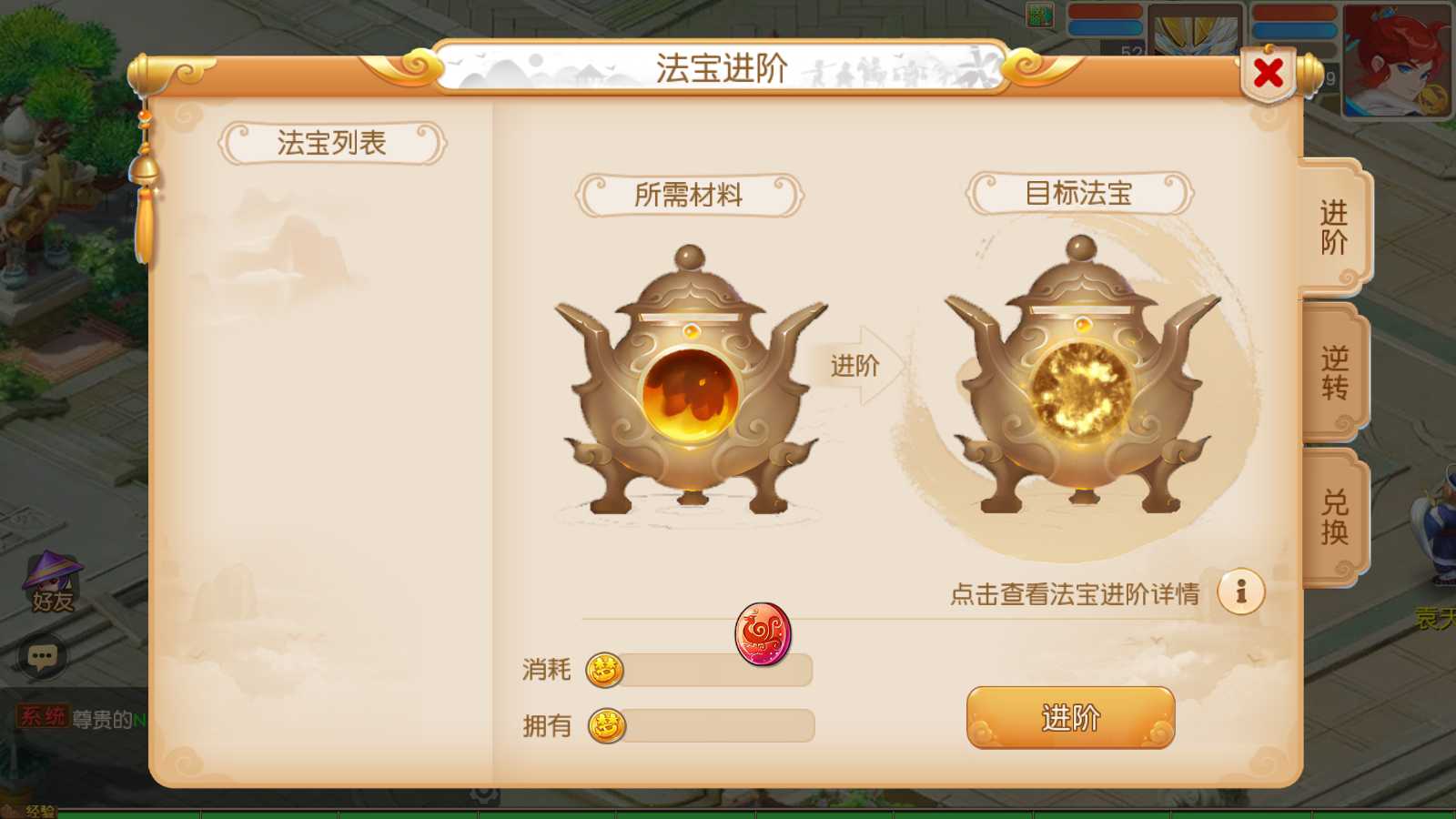Image resolution: width=1456 pixels, height=819 pixels.
Task: Switch to the 进阶 side tab
Action: coord(1333,227)
